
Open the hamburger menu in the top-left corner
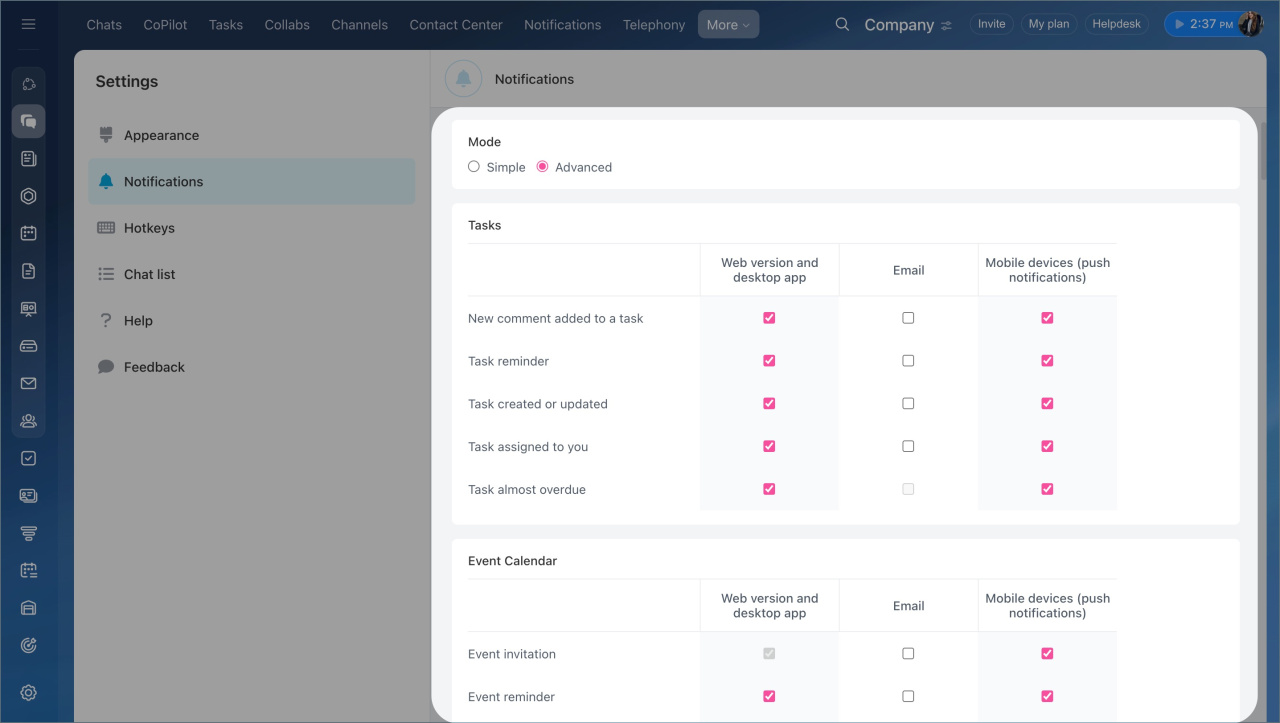[28, 24]
